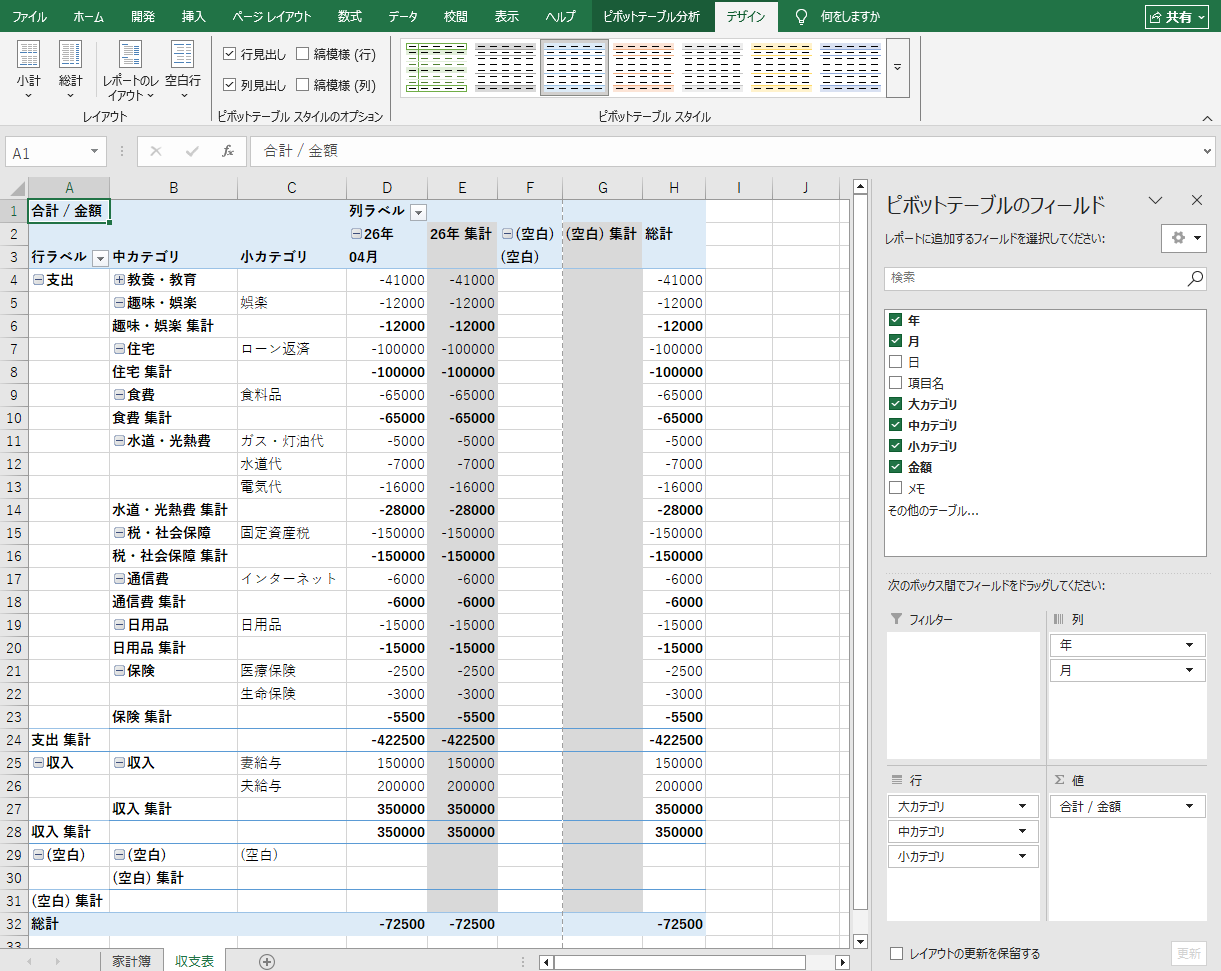Click the 共有 share button
1221x971 pixels.
pyautogui.click(x=1177, y=16)
